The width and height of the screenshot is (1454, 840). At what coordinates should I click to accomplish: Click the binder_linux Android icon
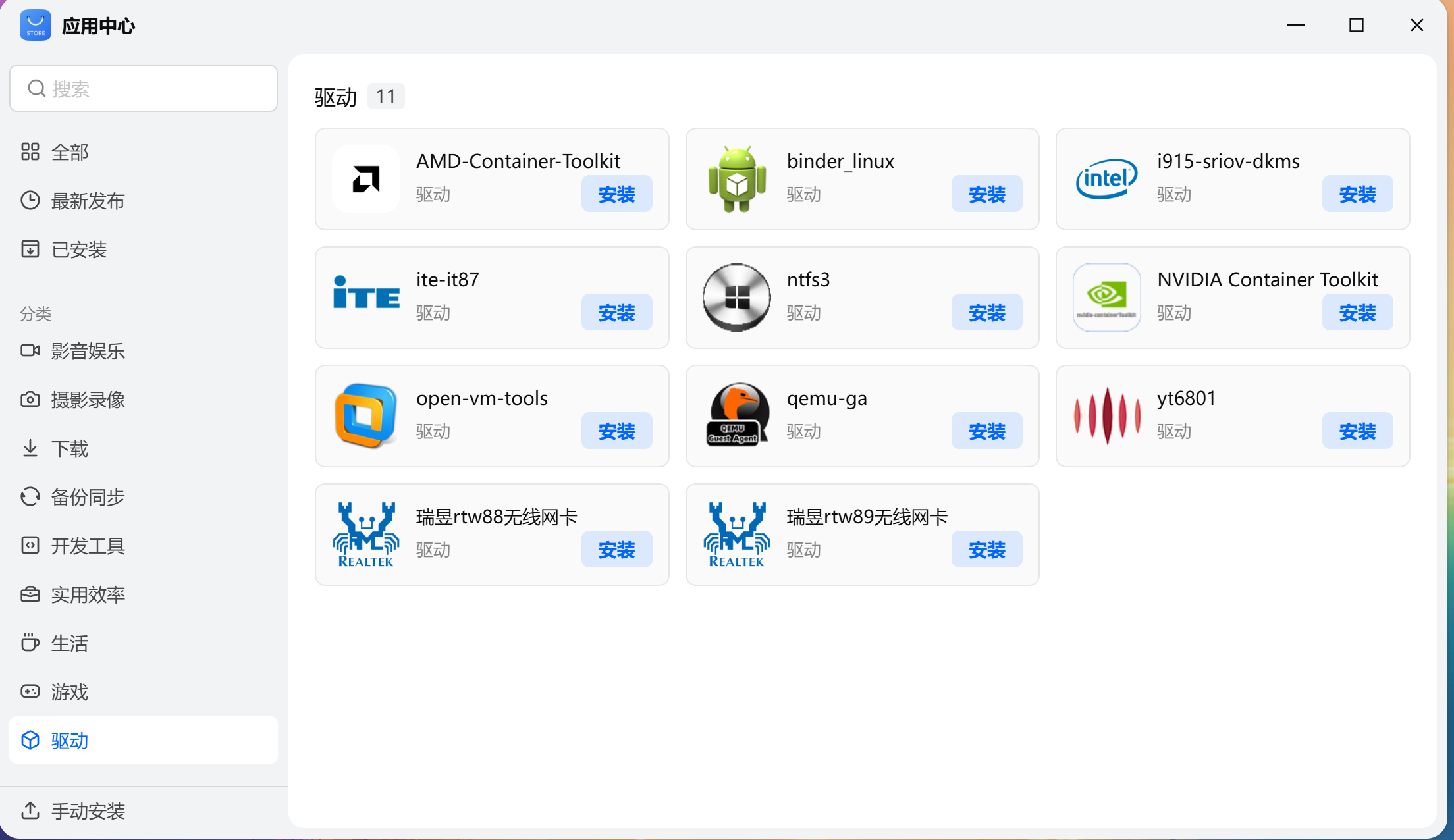[x=737, y=179]
